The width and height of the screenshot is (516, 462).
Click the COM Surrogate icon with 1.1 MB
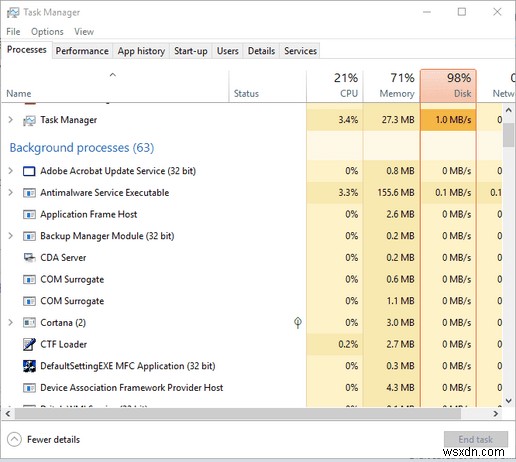point(29,301)
